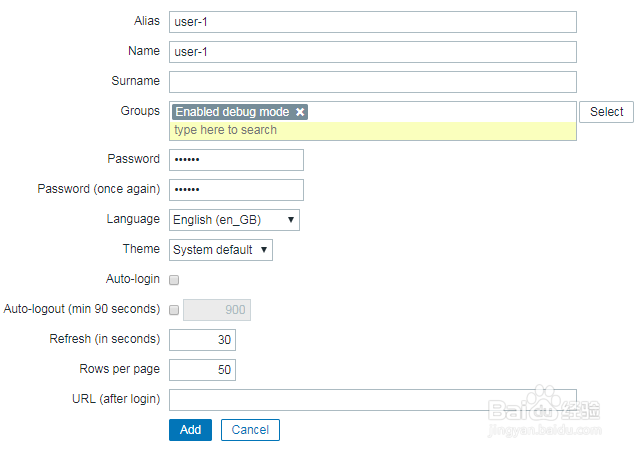Click into the Name text field

point(373,52)
